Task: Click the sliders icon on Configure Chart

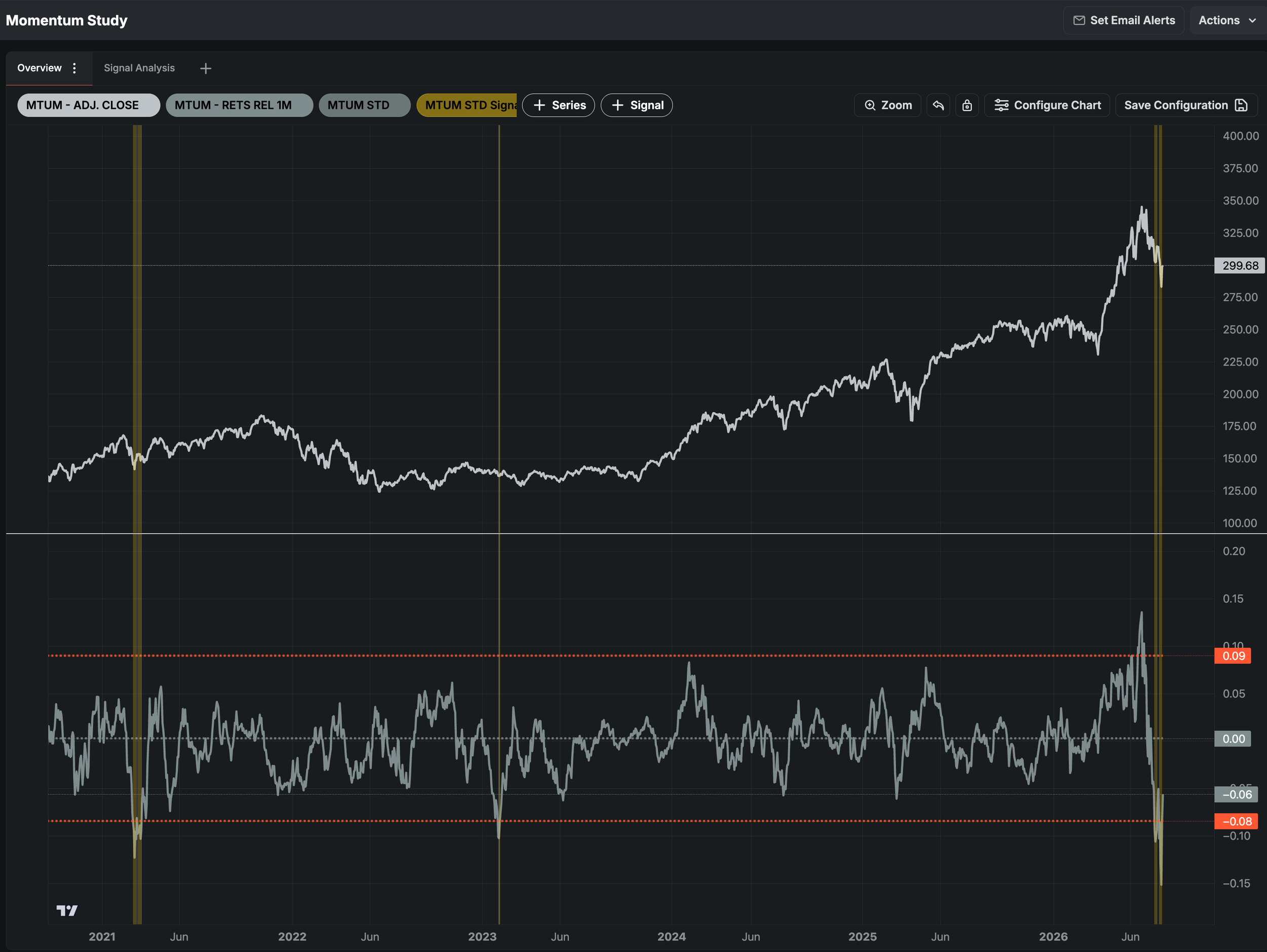Action: (x=1001, y=105)
